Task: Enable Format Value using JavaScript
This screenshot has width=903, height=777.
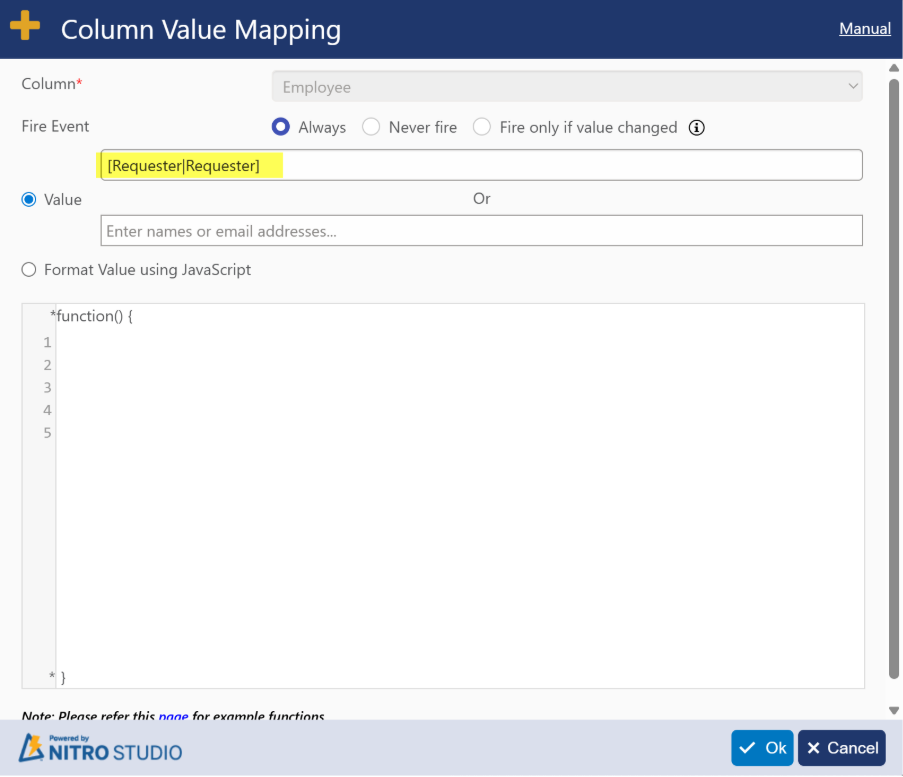Action: point(29,269)
